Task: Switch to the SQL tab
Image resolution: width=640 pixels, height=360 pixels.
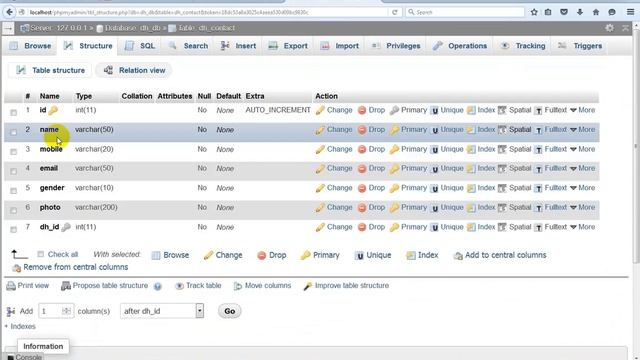Action: (140, 46)
